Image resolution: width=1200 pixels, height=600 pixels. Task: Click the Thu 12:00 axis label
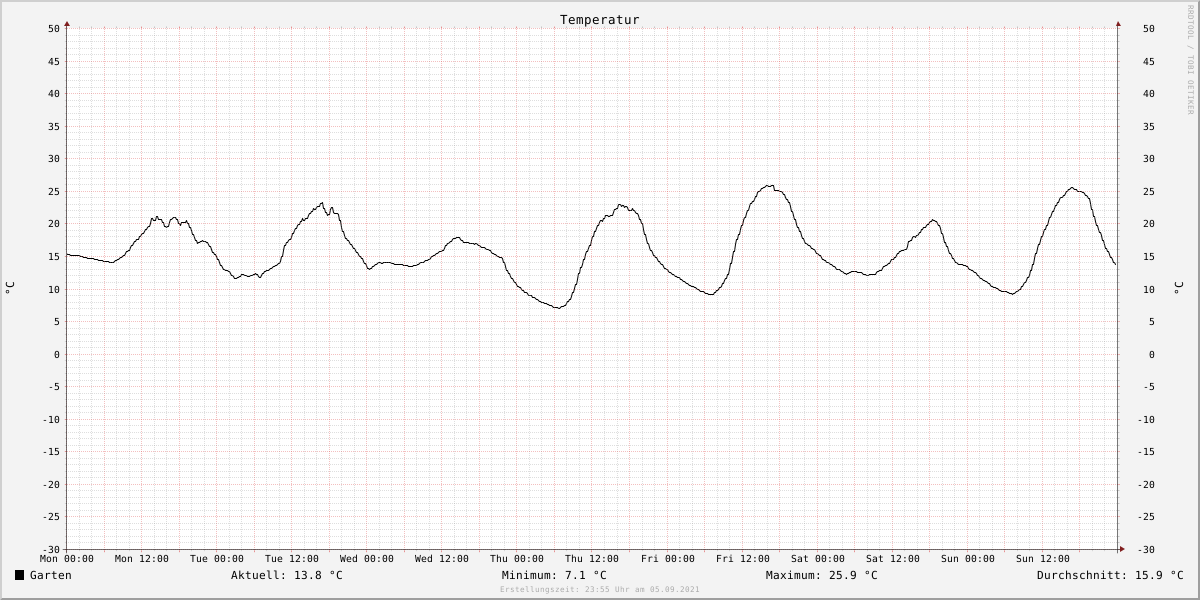click(x=592, y=559)
